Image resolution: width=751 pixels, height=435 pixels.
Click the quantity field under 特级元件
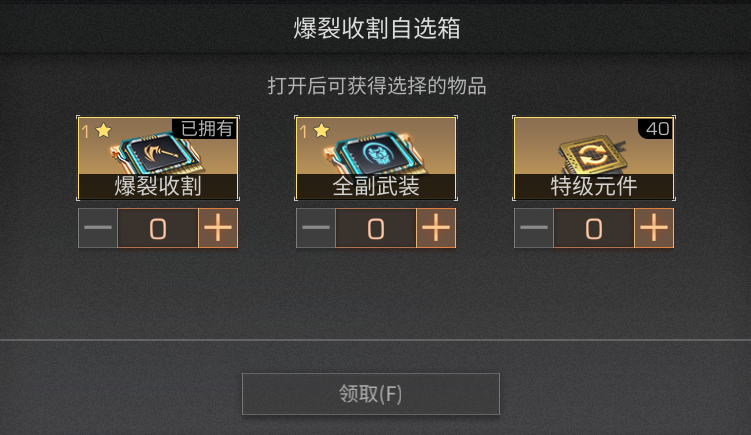[x=593, y=228]
